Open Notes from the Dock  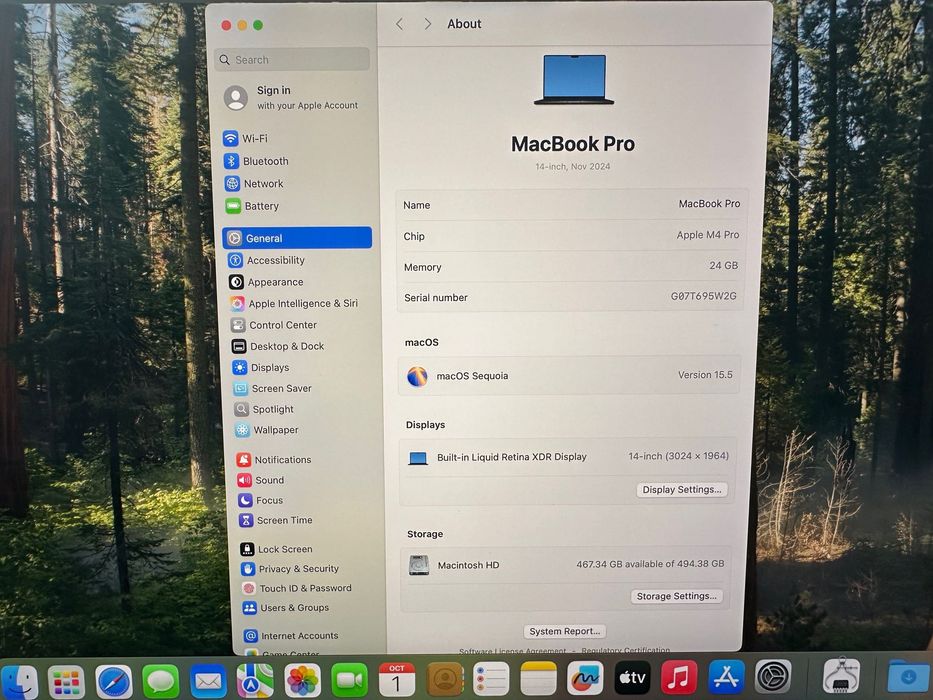coord(538,678)
